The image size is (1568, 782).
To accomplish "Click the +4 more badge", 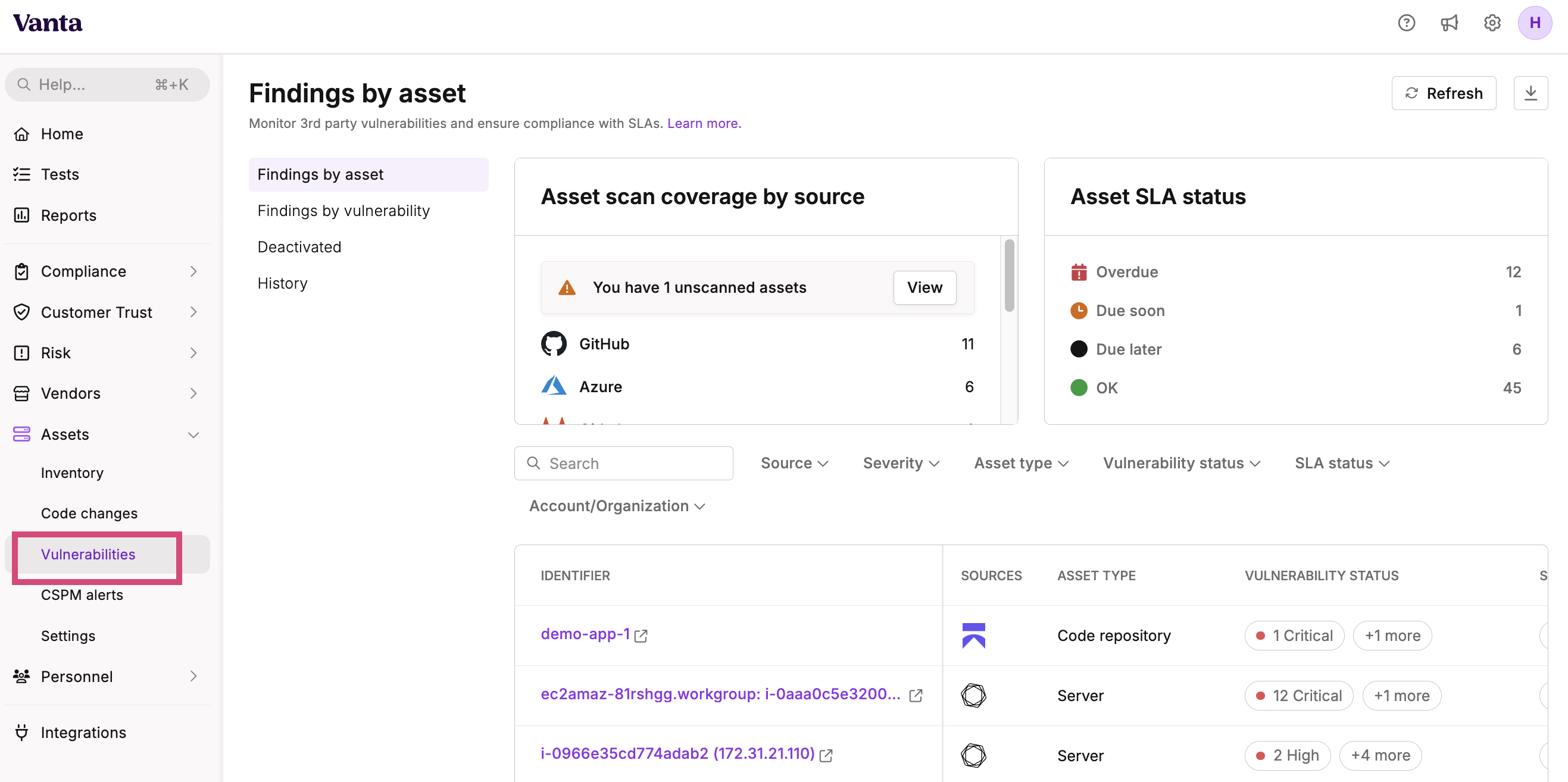I will 1380,756.
